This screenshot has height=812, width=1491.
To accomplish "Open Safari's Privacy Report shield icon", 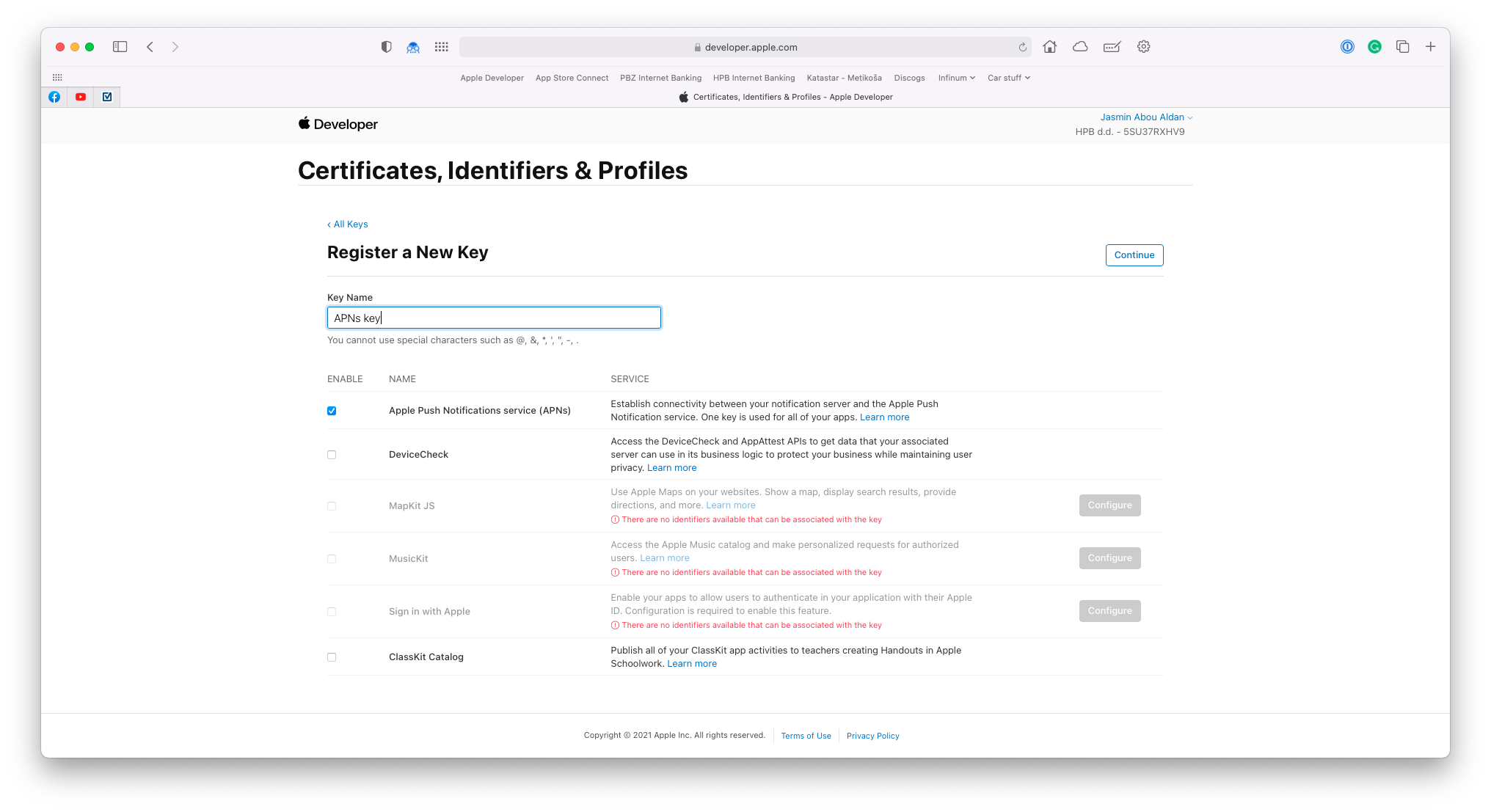I will click(385, 46).
